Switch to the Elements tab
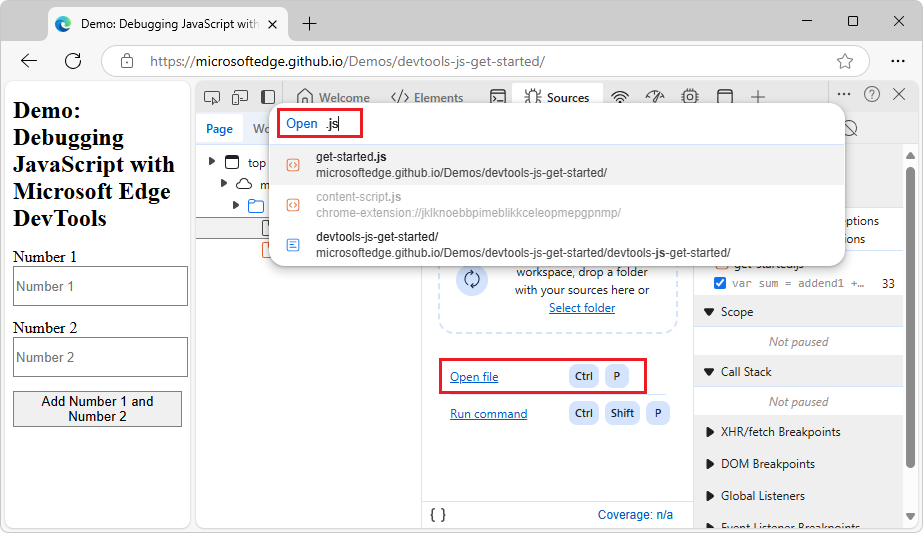The height and width of the screenshot is (533, 923). coord(427,97)
